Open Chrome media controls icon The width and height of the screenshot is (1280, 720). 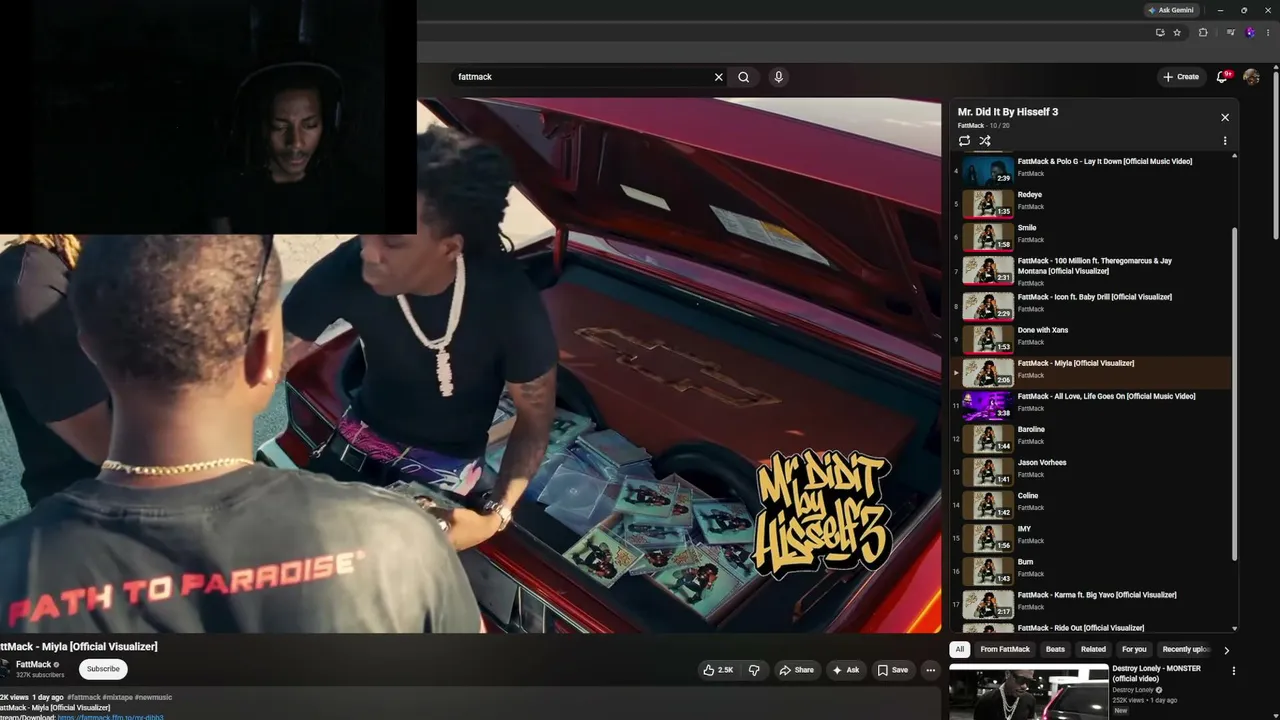[1231, 32]
